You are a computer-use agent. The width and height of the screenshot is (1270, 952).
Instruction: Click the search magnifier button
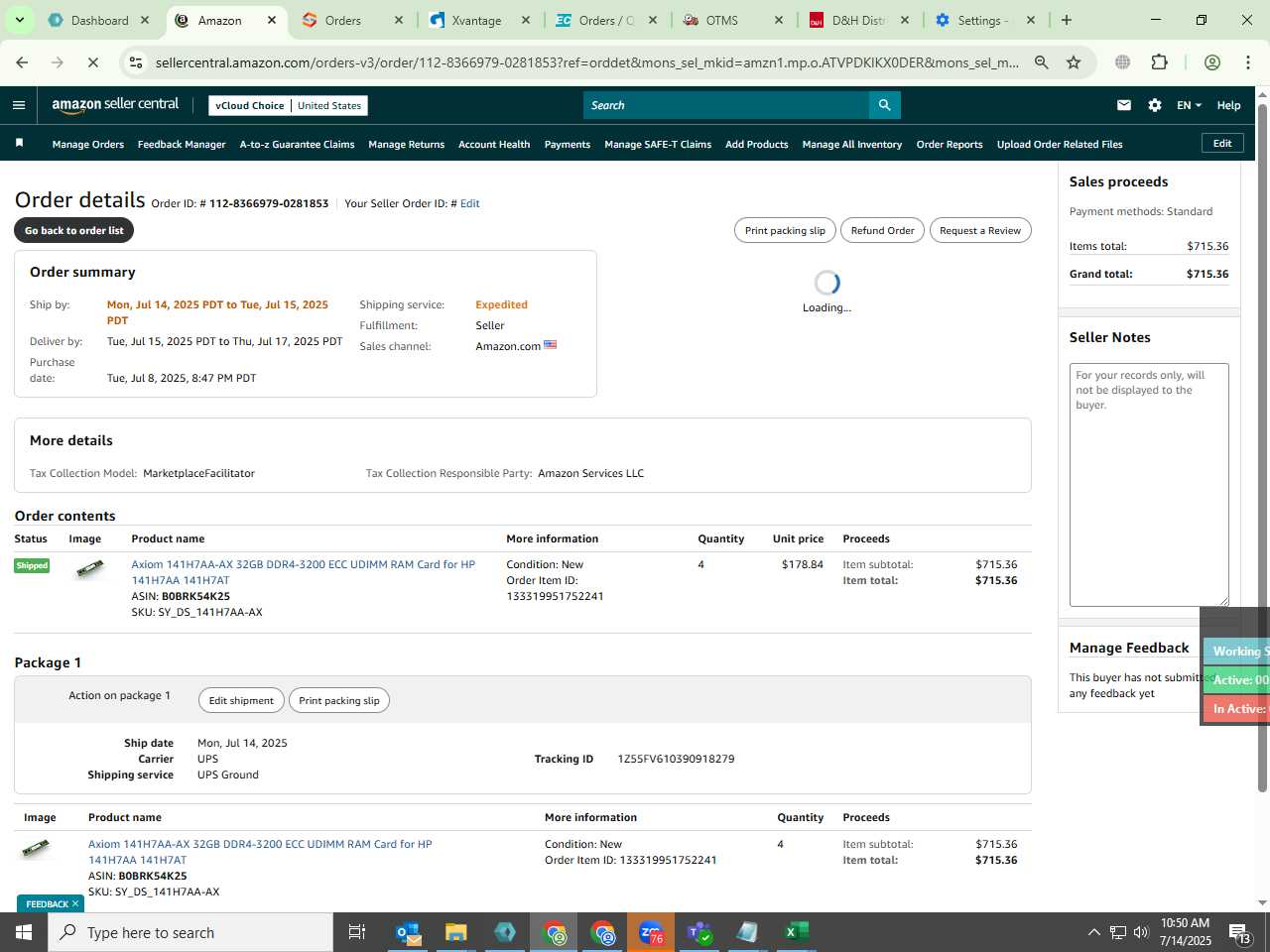click(884, 105)
